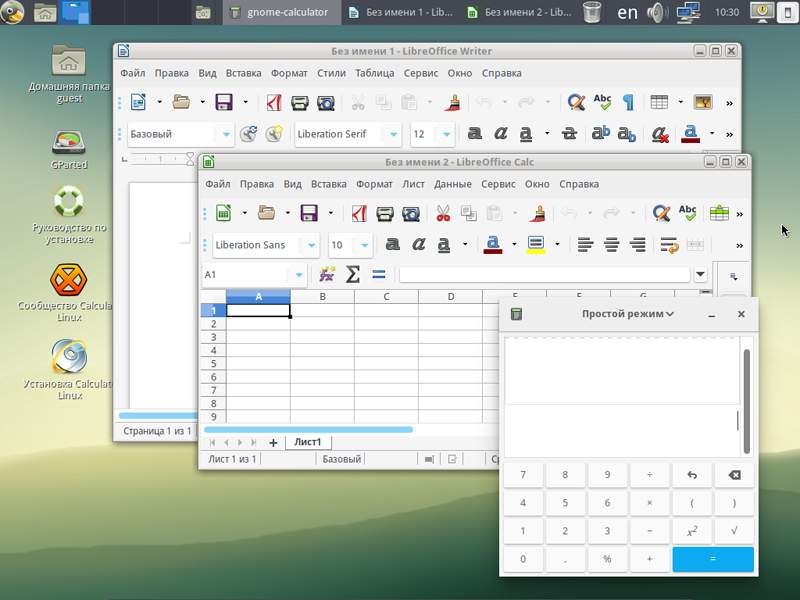800x600 pixels.
Task: Toggle Italic in Writer formatting toolbar
Action: click(x=501, y=134)
